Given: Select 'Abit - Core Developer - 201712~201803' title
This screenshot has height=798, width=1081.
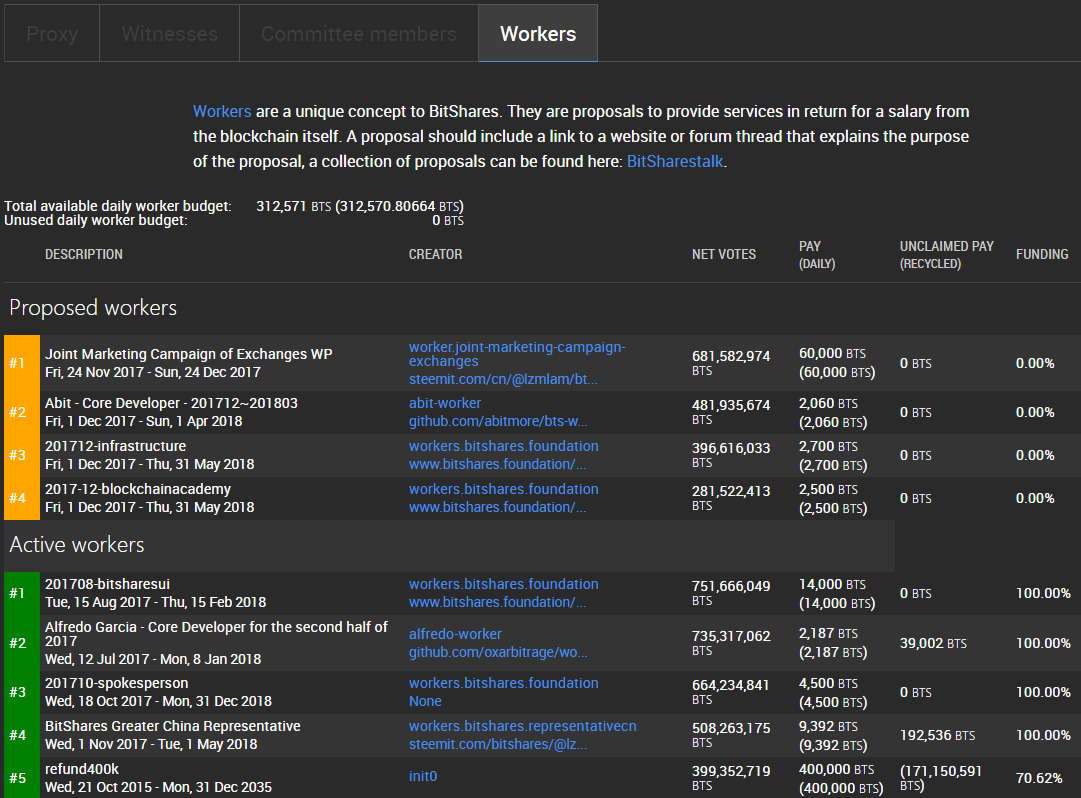Looking at the screenshot, I should [x=171, y=403].
